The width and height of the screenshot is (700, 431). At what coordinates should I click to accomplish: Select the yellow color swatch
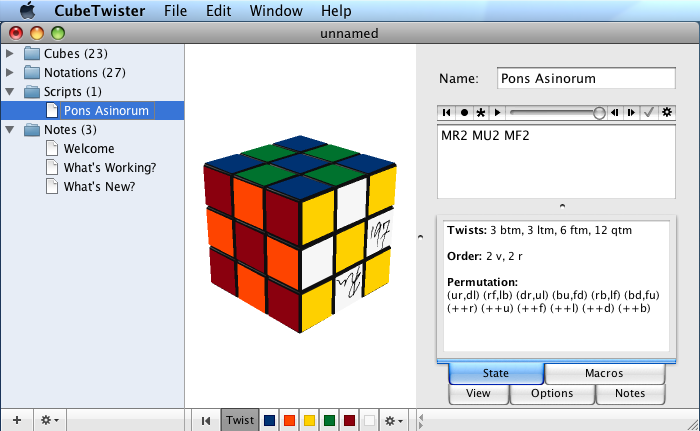click(x=309, y=421)
